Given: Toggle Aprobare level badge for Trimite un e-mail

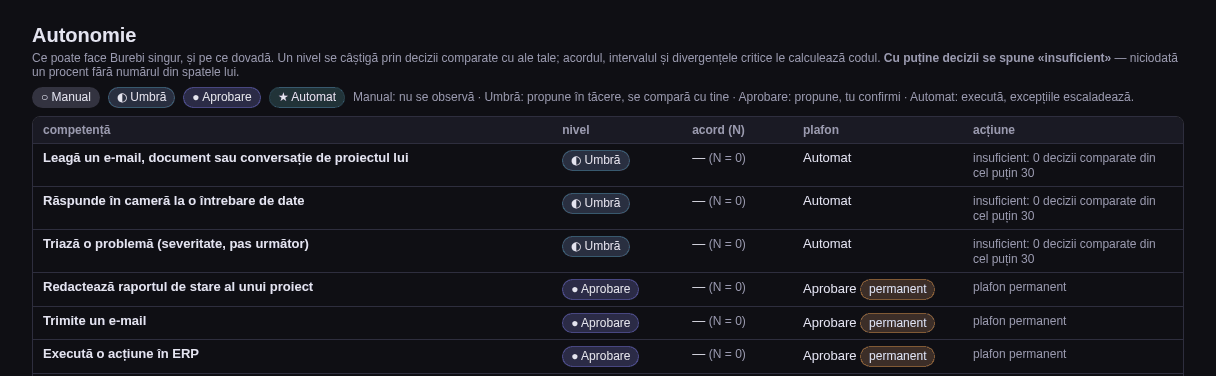Looking at the screenshot, I should pyautogui.click(x=600, y=323).
